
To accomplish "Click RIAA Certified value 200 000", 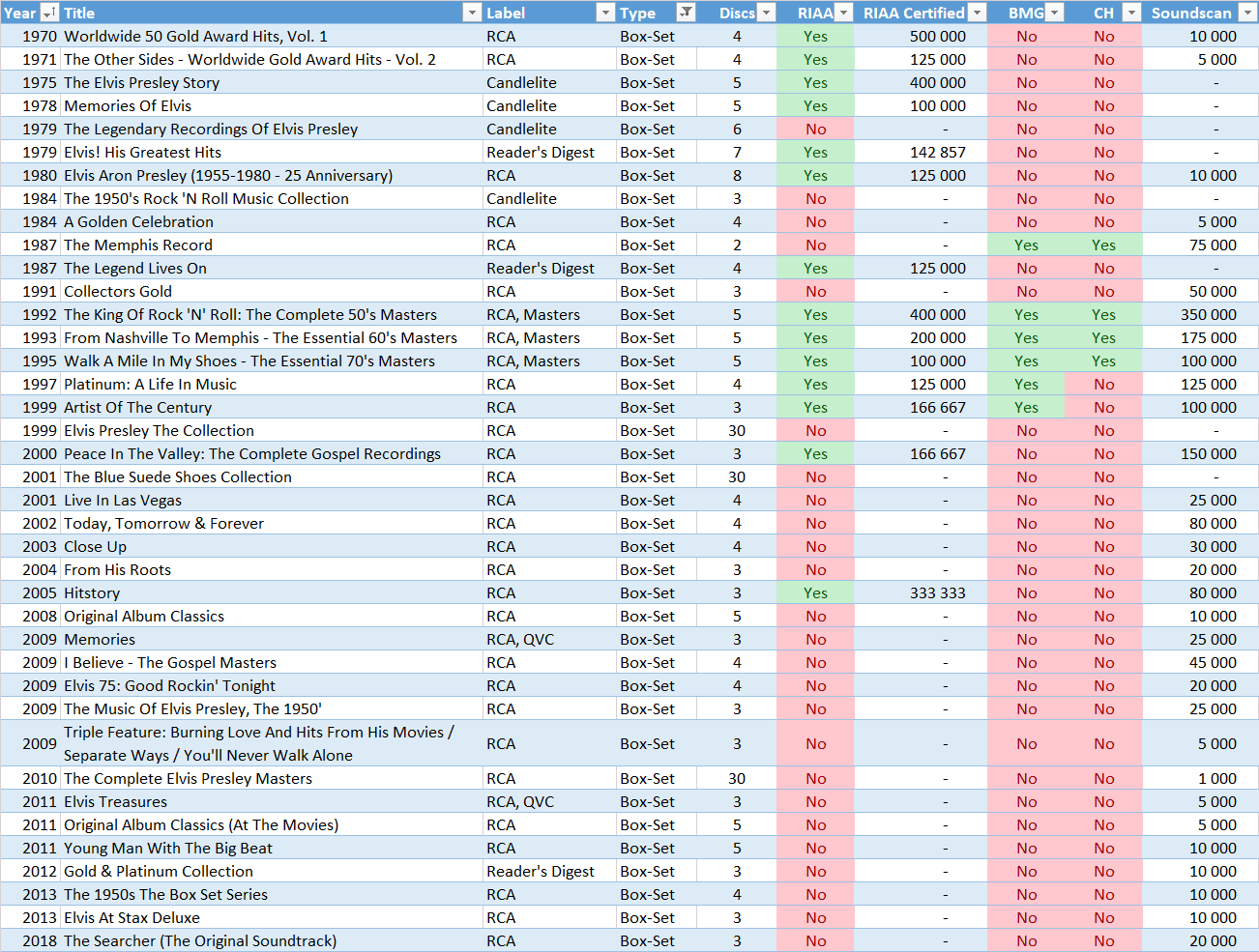I will tap(921, 337).
